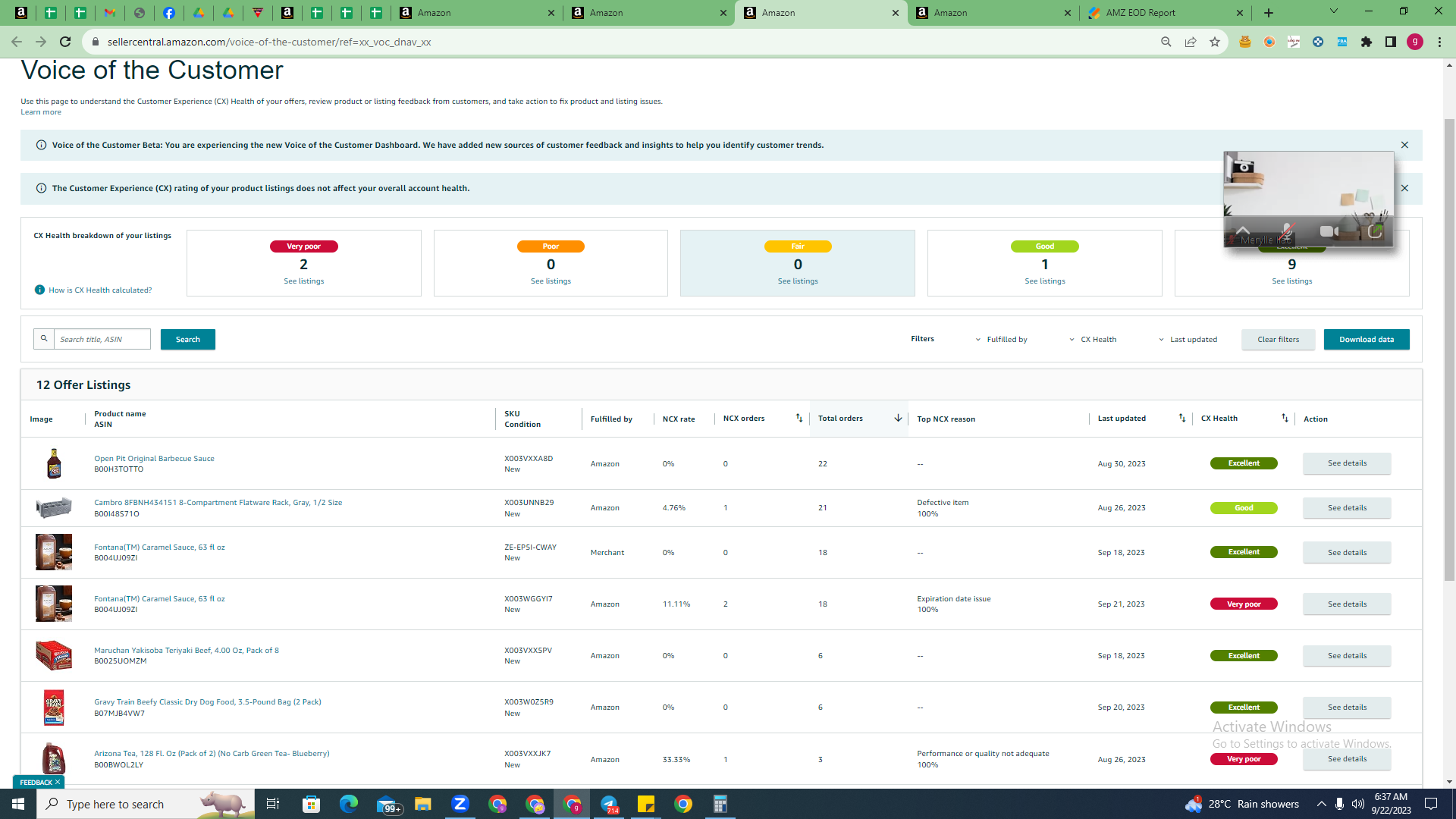This screenshot has height=819, width=1456.
Task: Open Calculator from the taskbar
Action: coord(720,804)
